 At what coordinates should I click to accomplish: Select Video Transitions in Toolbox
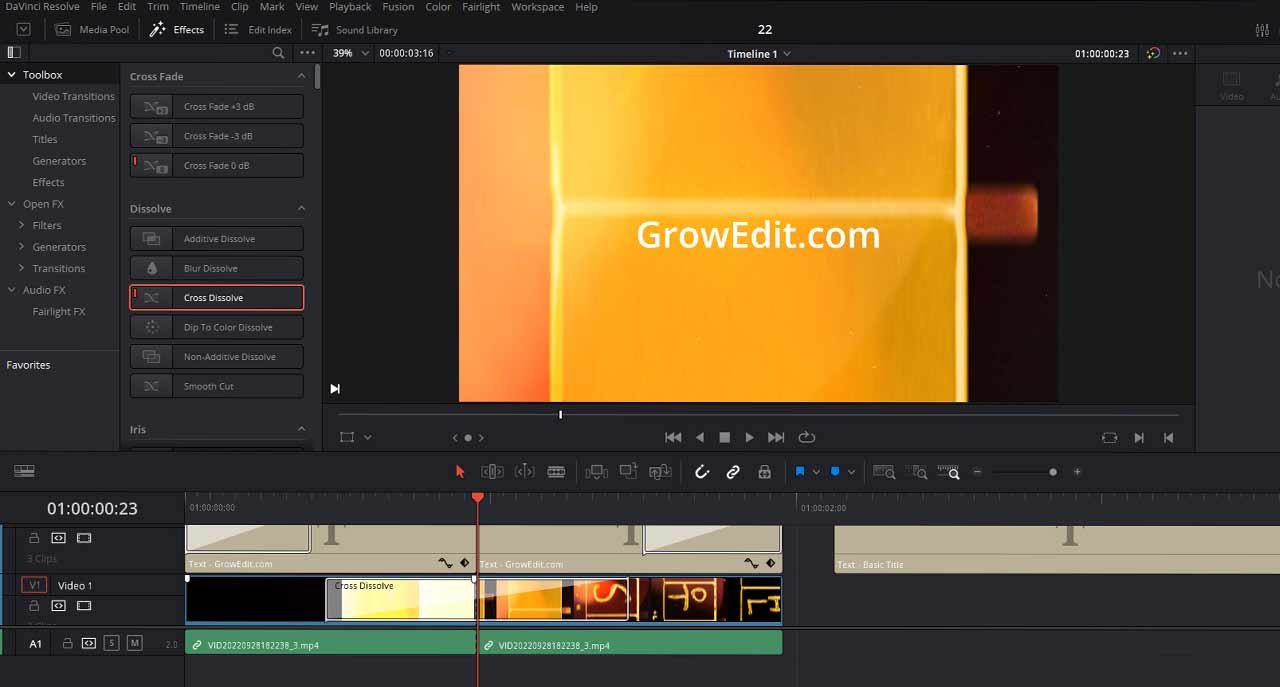[x=73, y=96]
